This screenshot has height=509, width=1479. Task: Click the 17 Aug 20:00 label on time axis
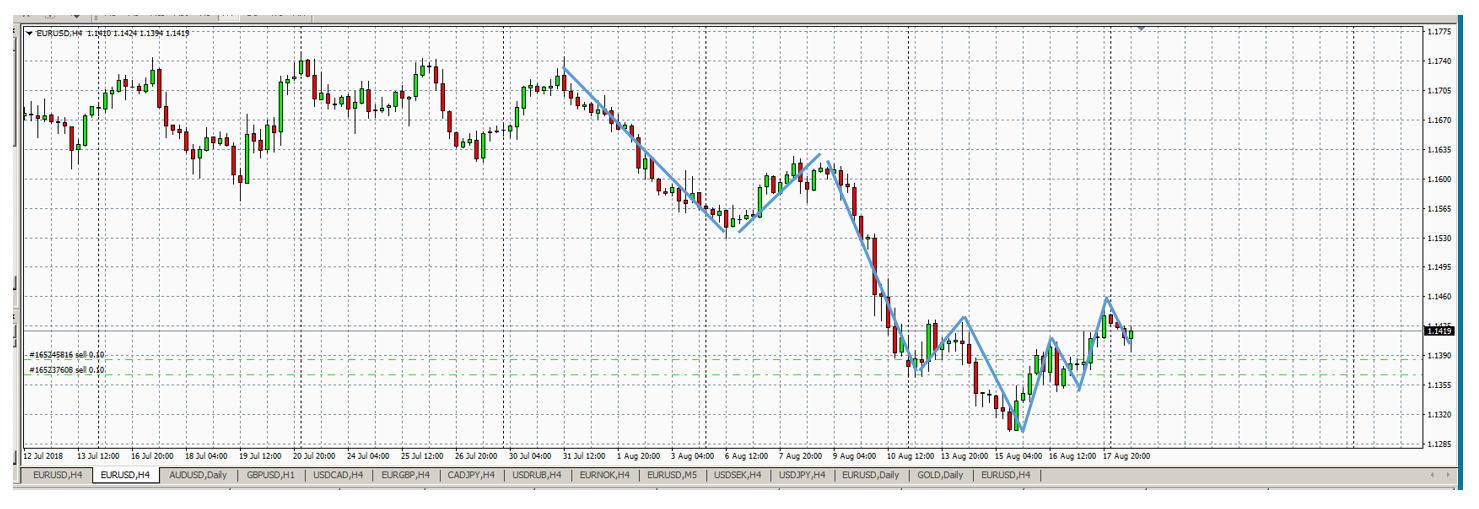point(1127,456)
